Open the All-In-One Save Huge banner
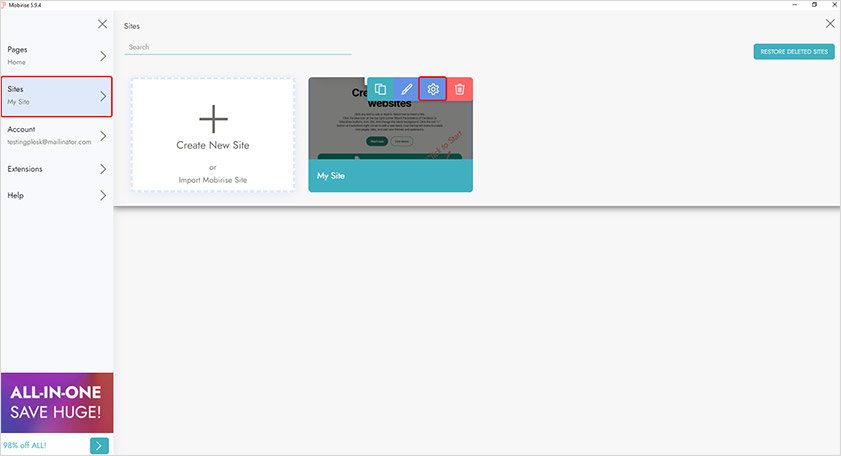Viewport: 841px width, 456px height. tap(57, 403)
